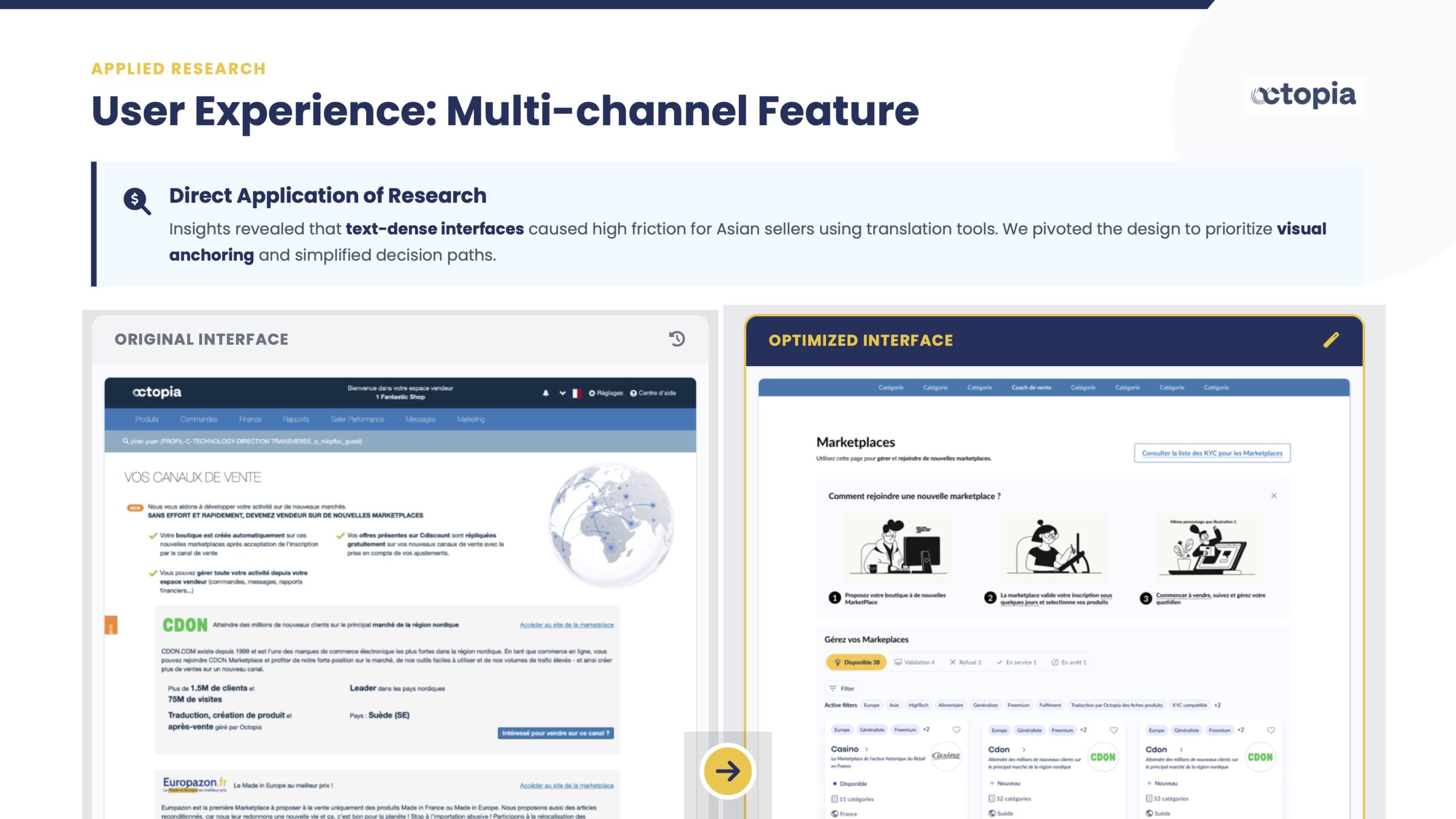Click the notification bell icon
The width and height of the screenshot is (1456, 819).
545,393
